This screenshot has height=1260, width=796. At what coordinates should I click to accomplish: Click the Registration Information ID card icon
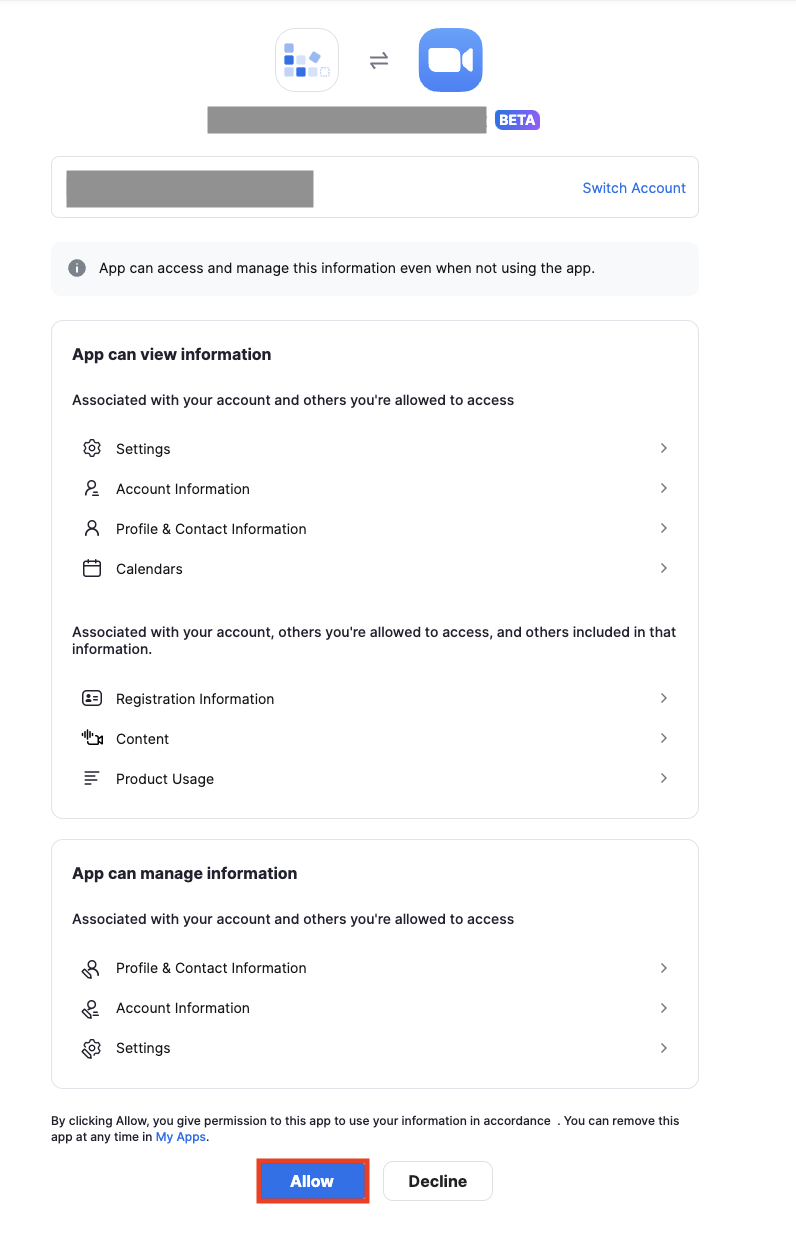[x=92, y=698]
